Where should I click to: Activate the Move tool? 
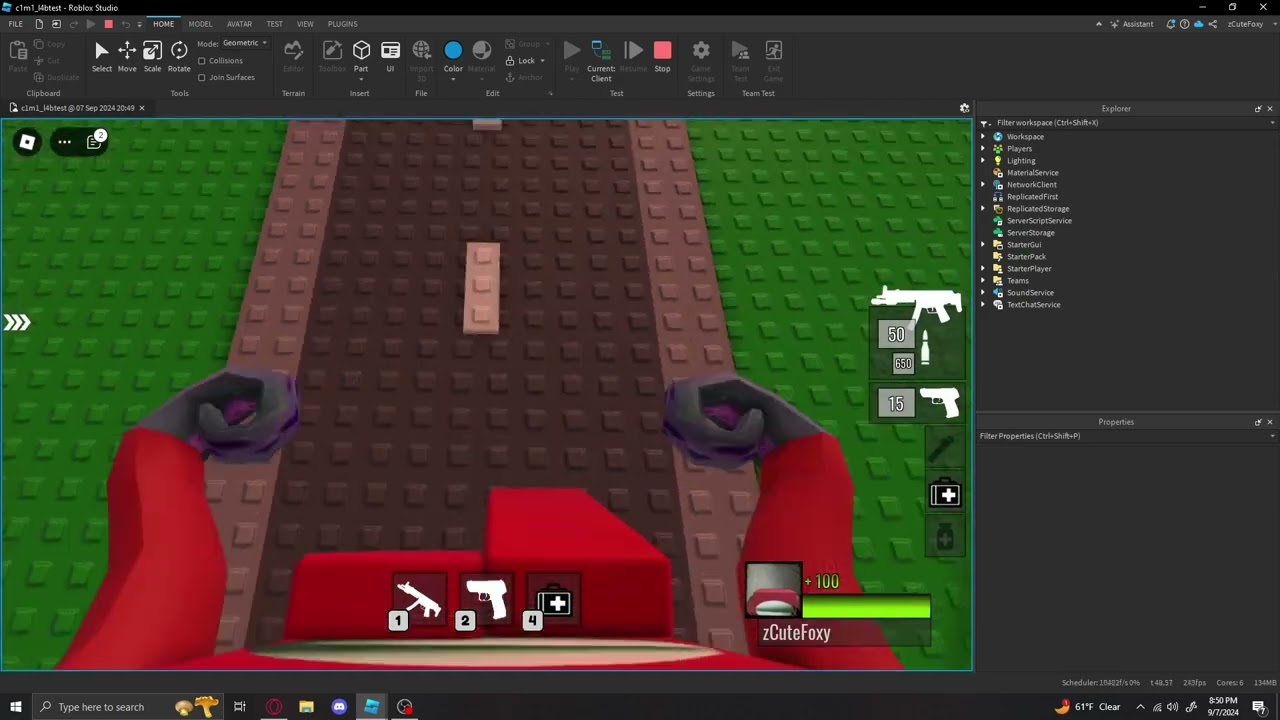point(127,57)
